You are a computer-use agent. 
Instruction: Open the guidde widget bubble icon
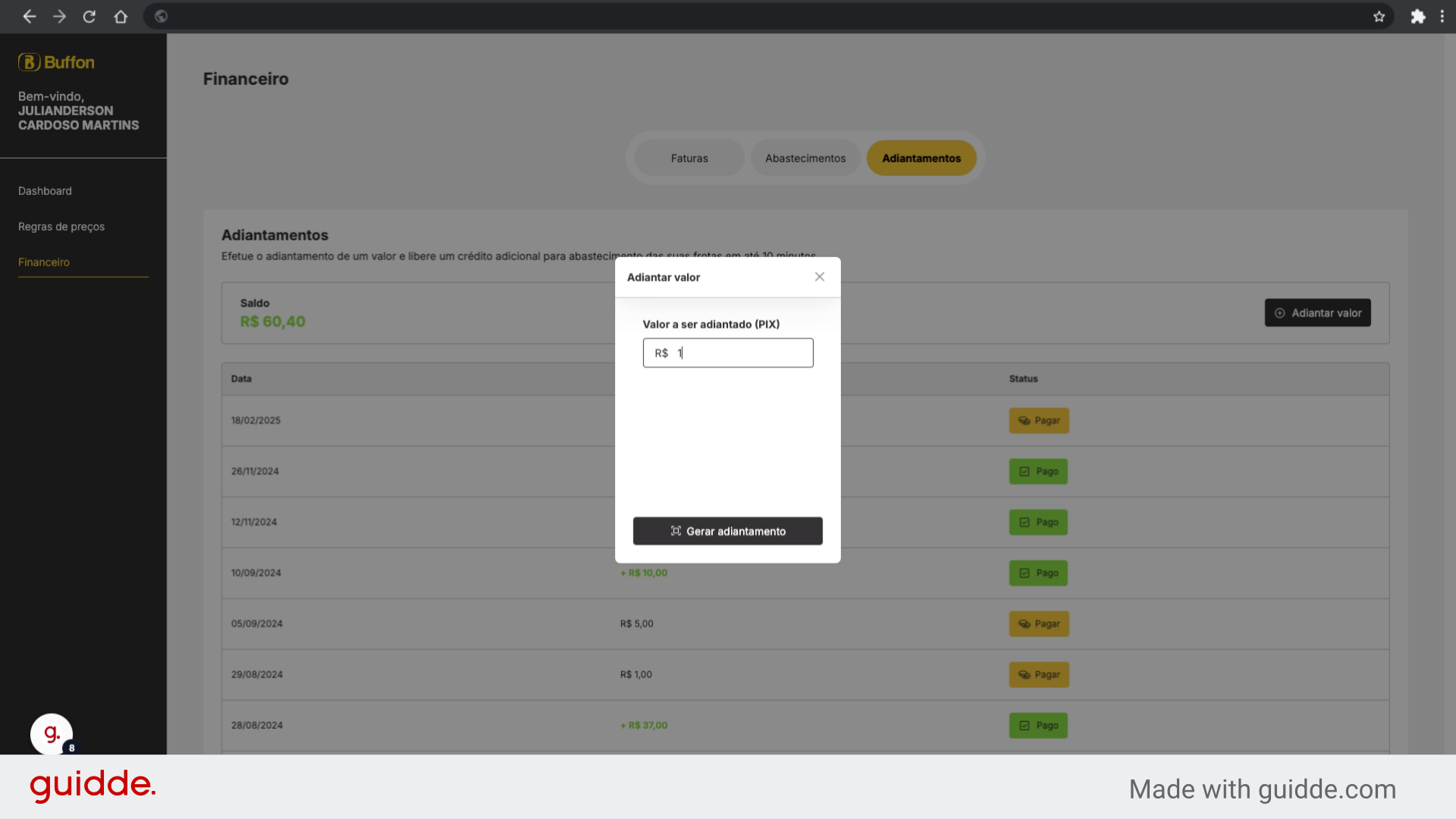(52, 734)
